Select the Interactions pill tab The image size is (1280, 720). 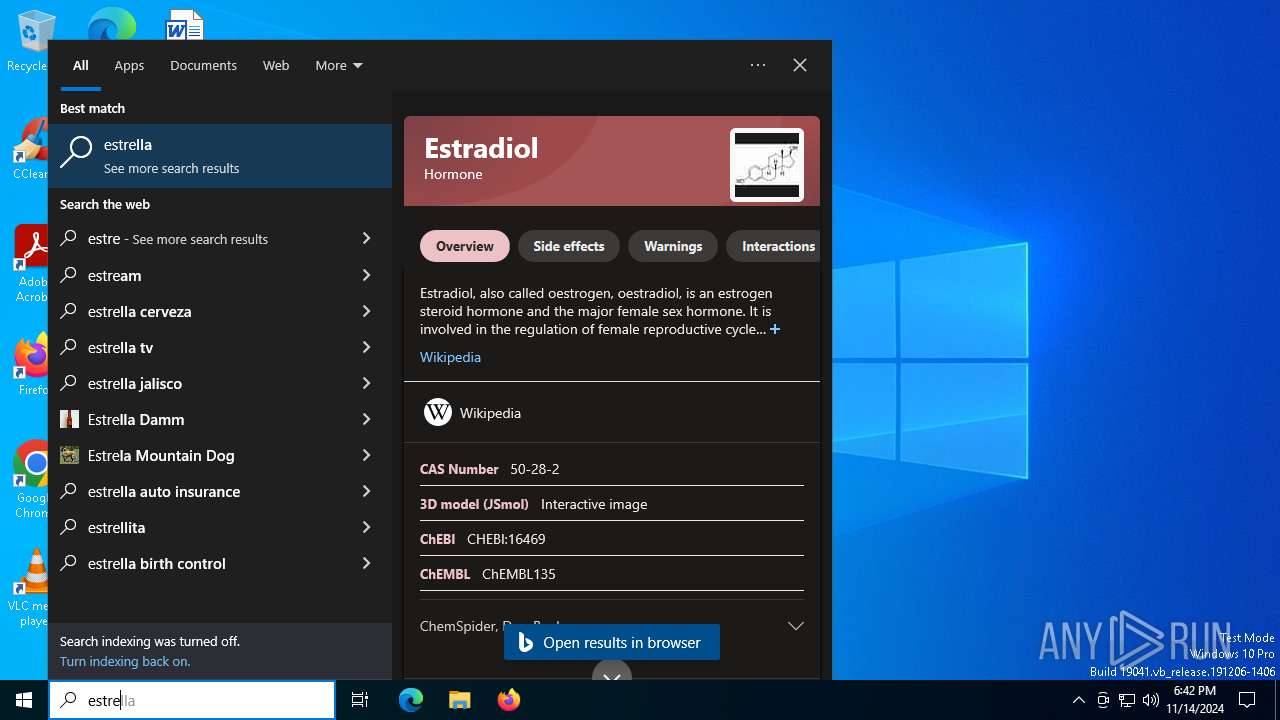(773, 246)
